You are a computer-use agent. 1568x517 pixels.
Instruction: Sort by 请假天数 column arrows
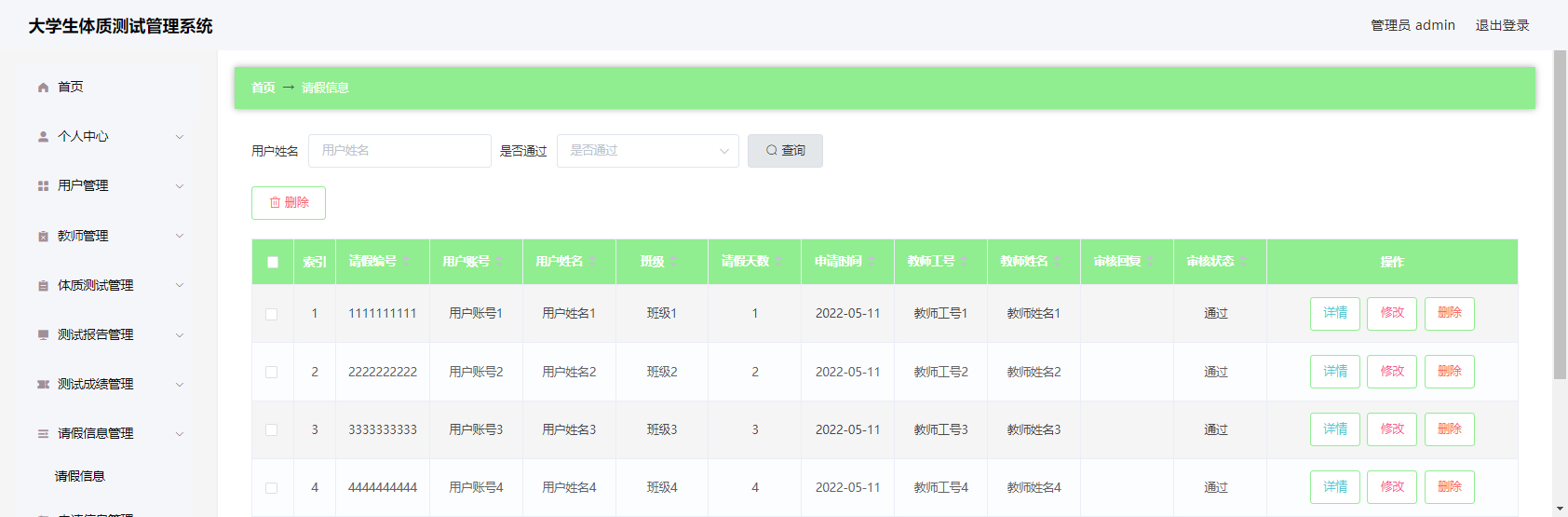(778, 262)
